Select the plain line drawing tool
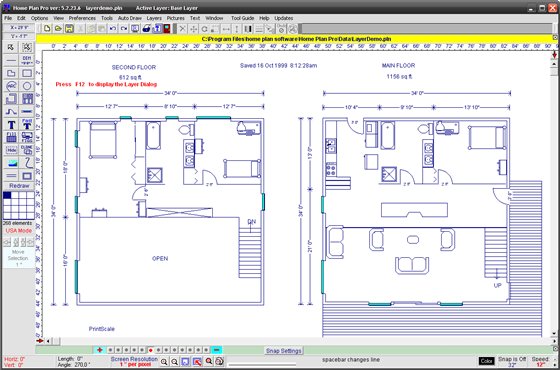Viewport: 560px width, 370px height. (11, 60)
